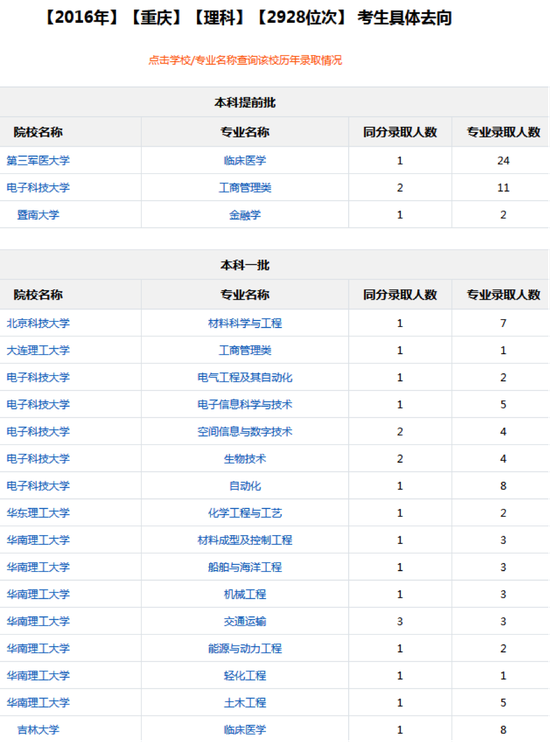Screen dimensions: 550x742
Task: Open 电子科技大学 link beside 电子信息科学与技术
Action: point(38,404)
